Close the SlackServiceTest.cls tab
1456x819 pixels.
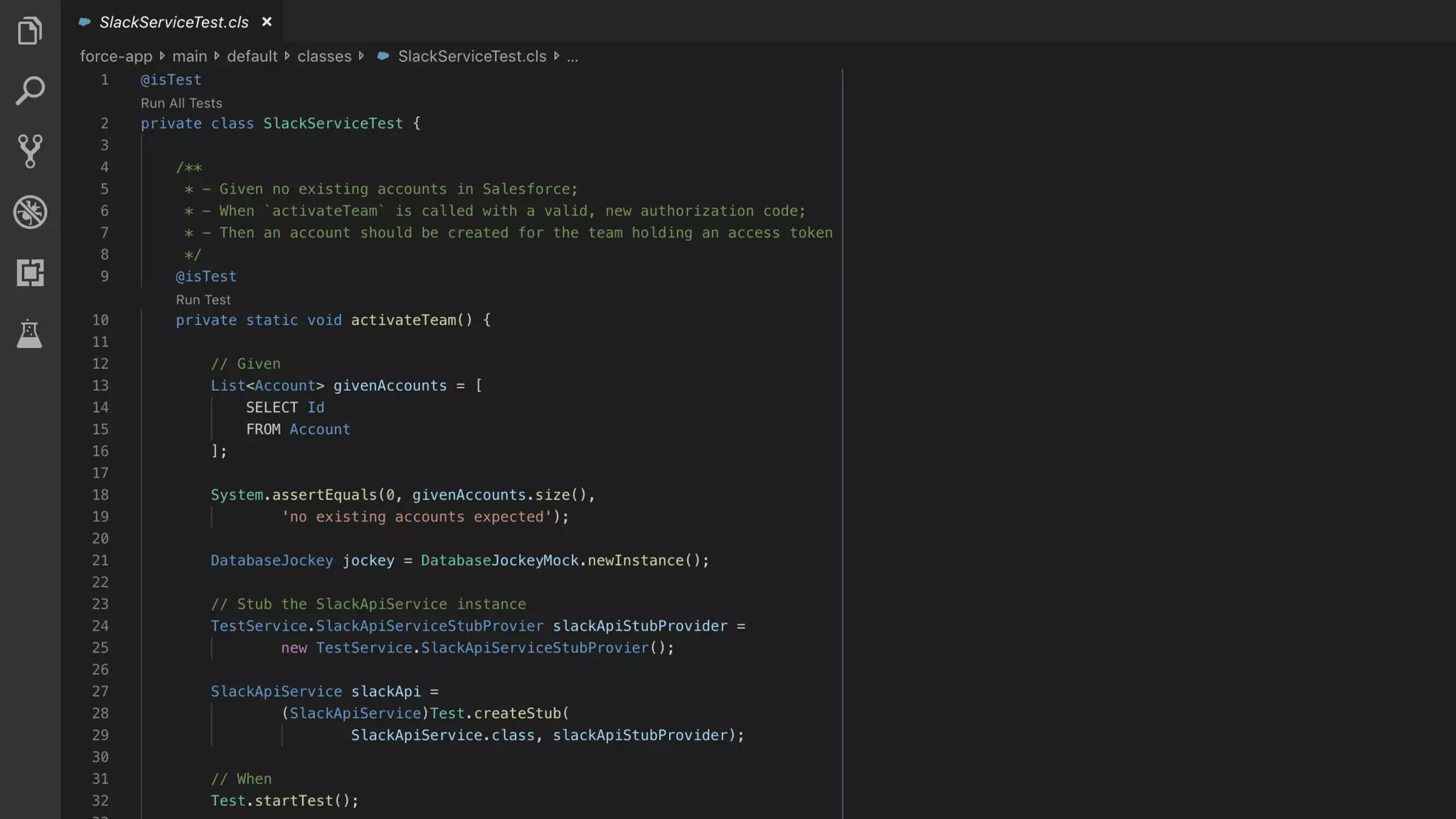[267, 22]
